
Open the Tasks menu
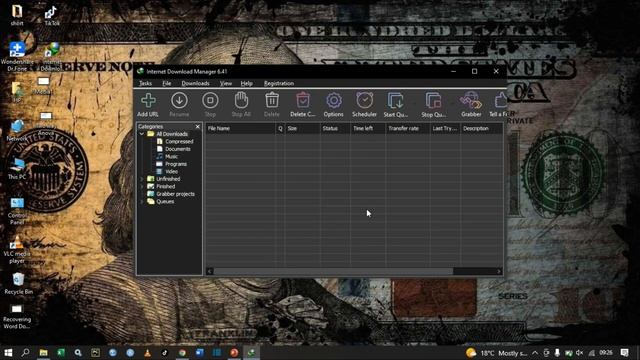point(145,83)
